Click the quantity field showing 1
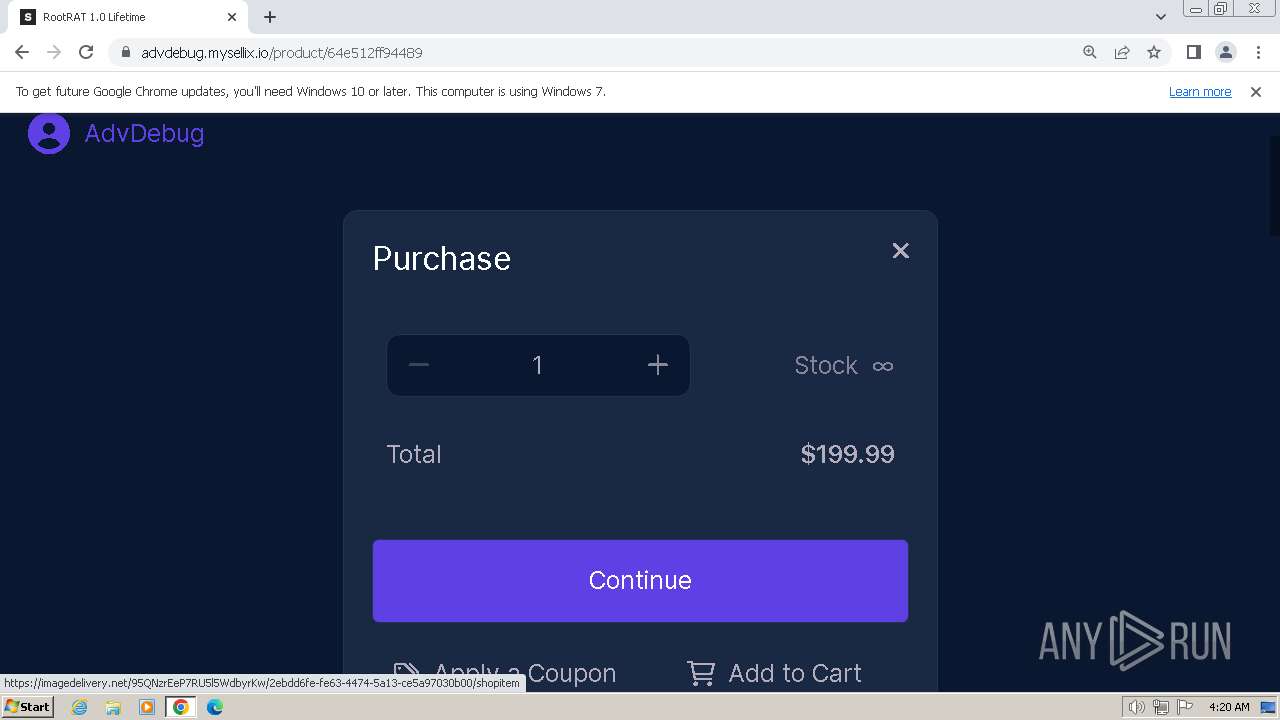1280x720 pixels. (538, 365)
